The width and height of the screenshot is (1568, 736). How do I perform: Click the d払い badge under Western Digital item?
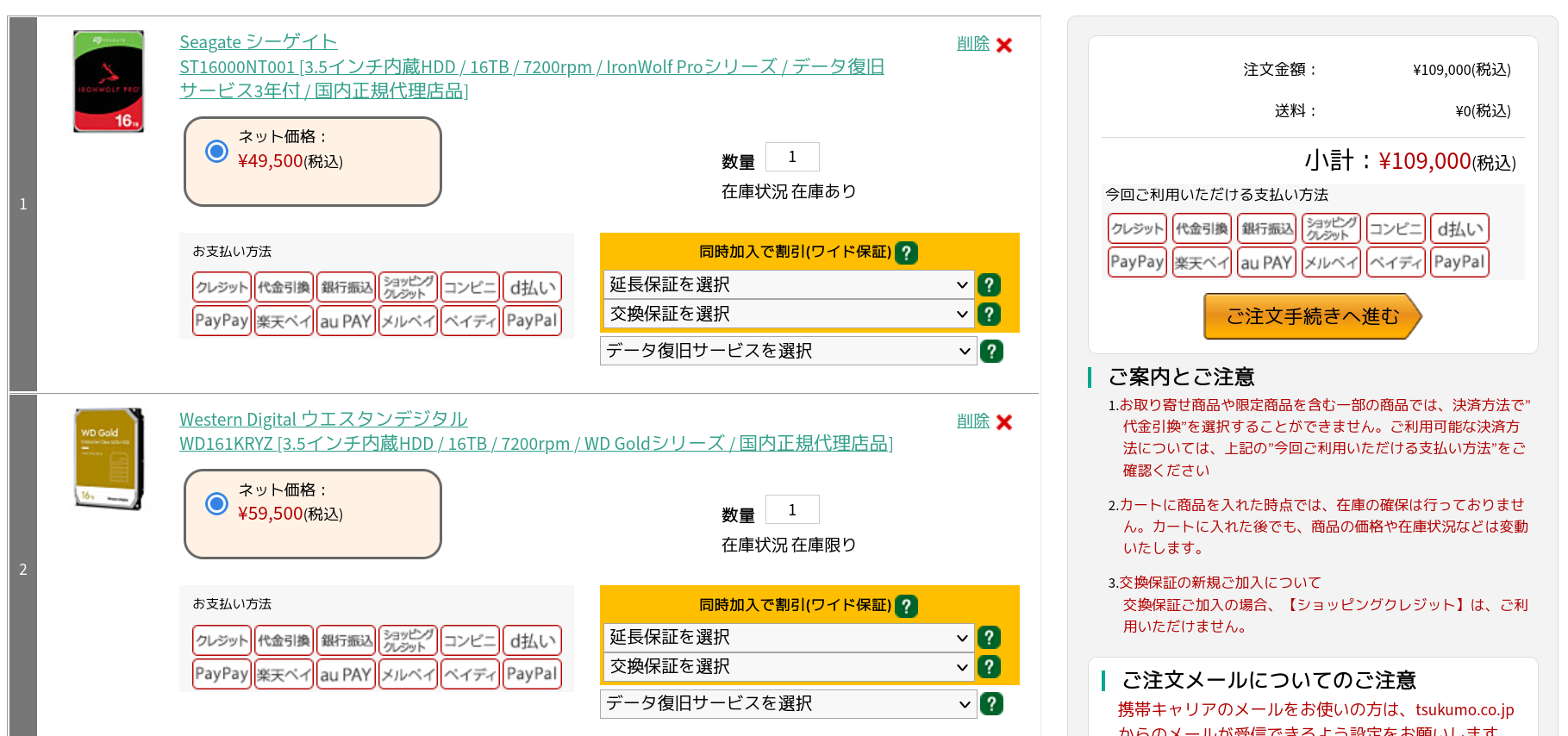(532, 640)
